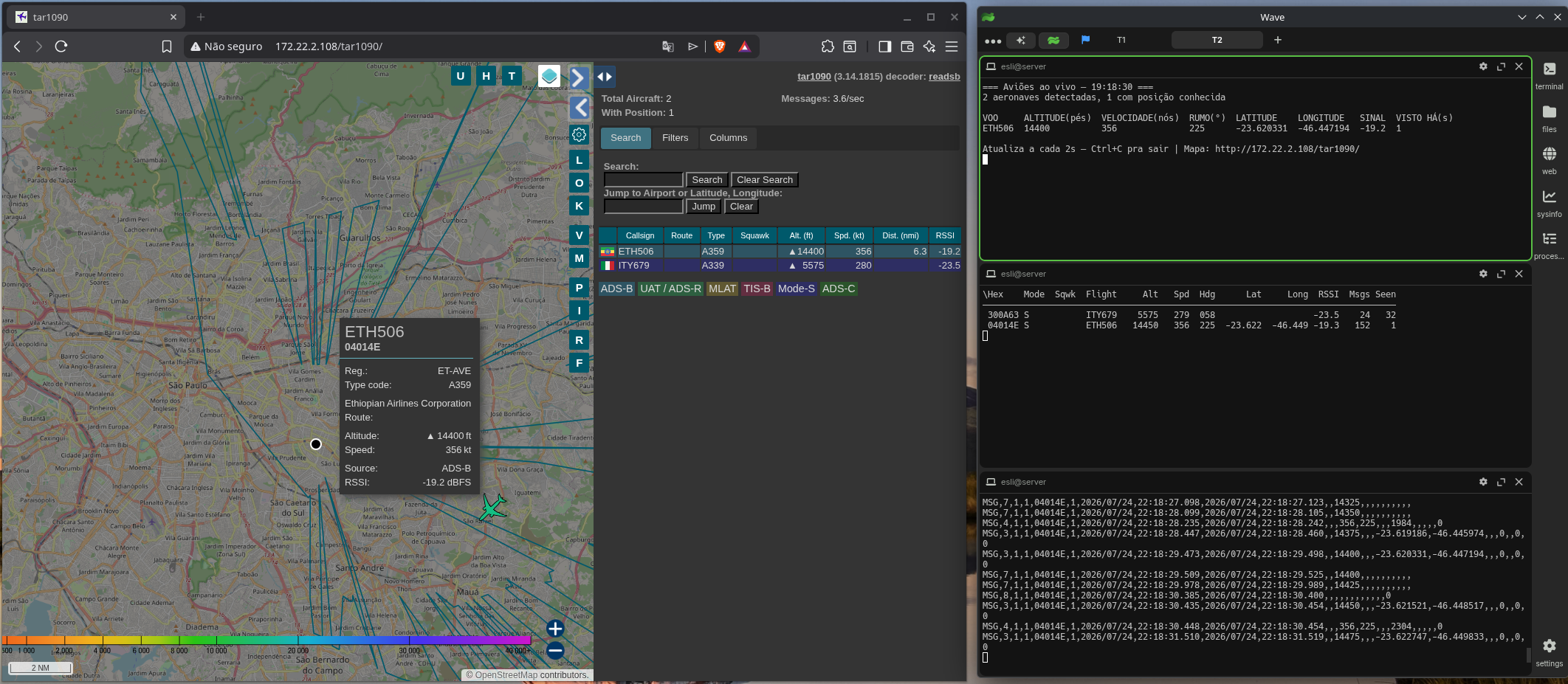Click the TIS-B legend color label

coord(757,289)
